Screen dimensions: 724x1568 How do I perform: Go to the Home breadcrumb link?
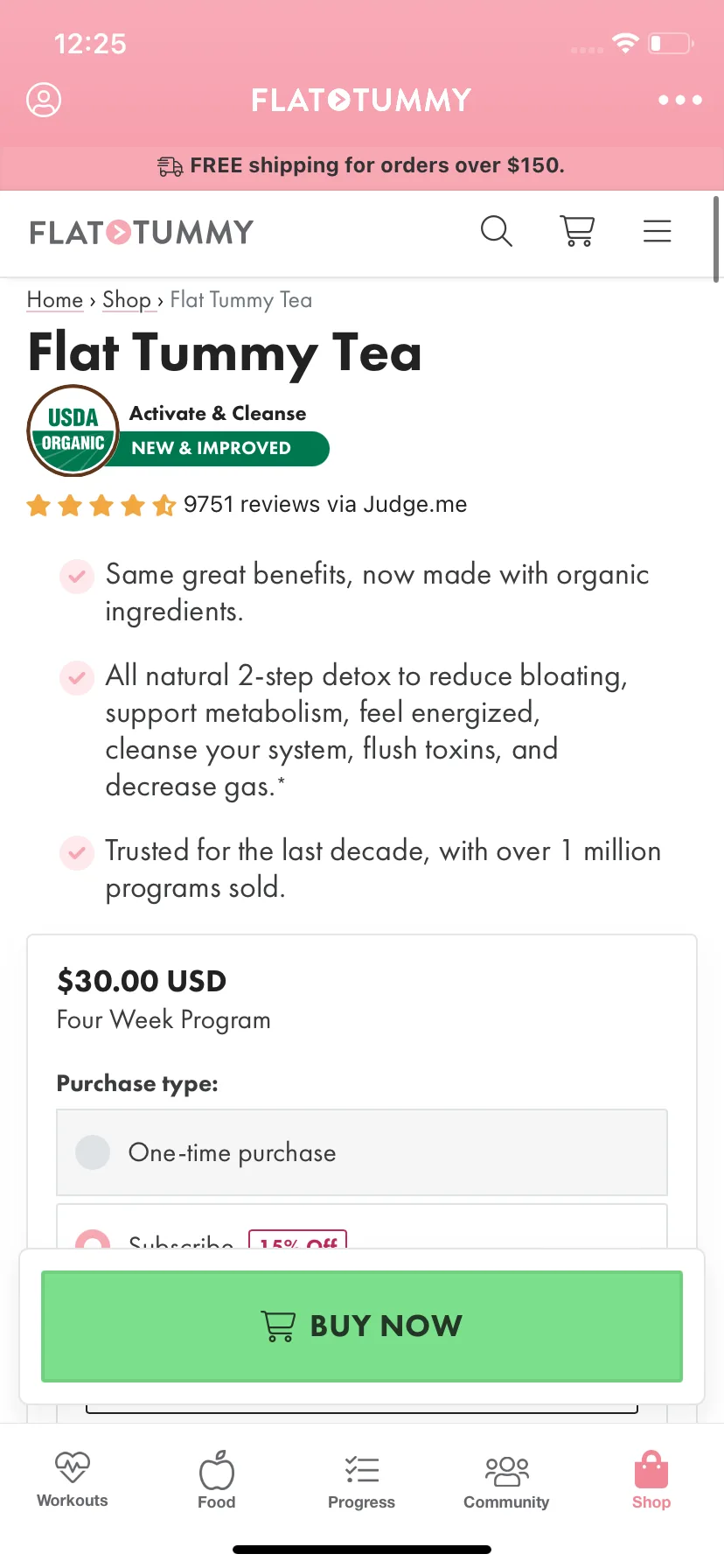55,300
